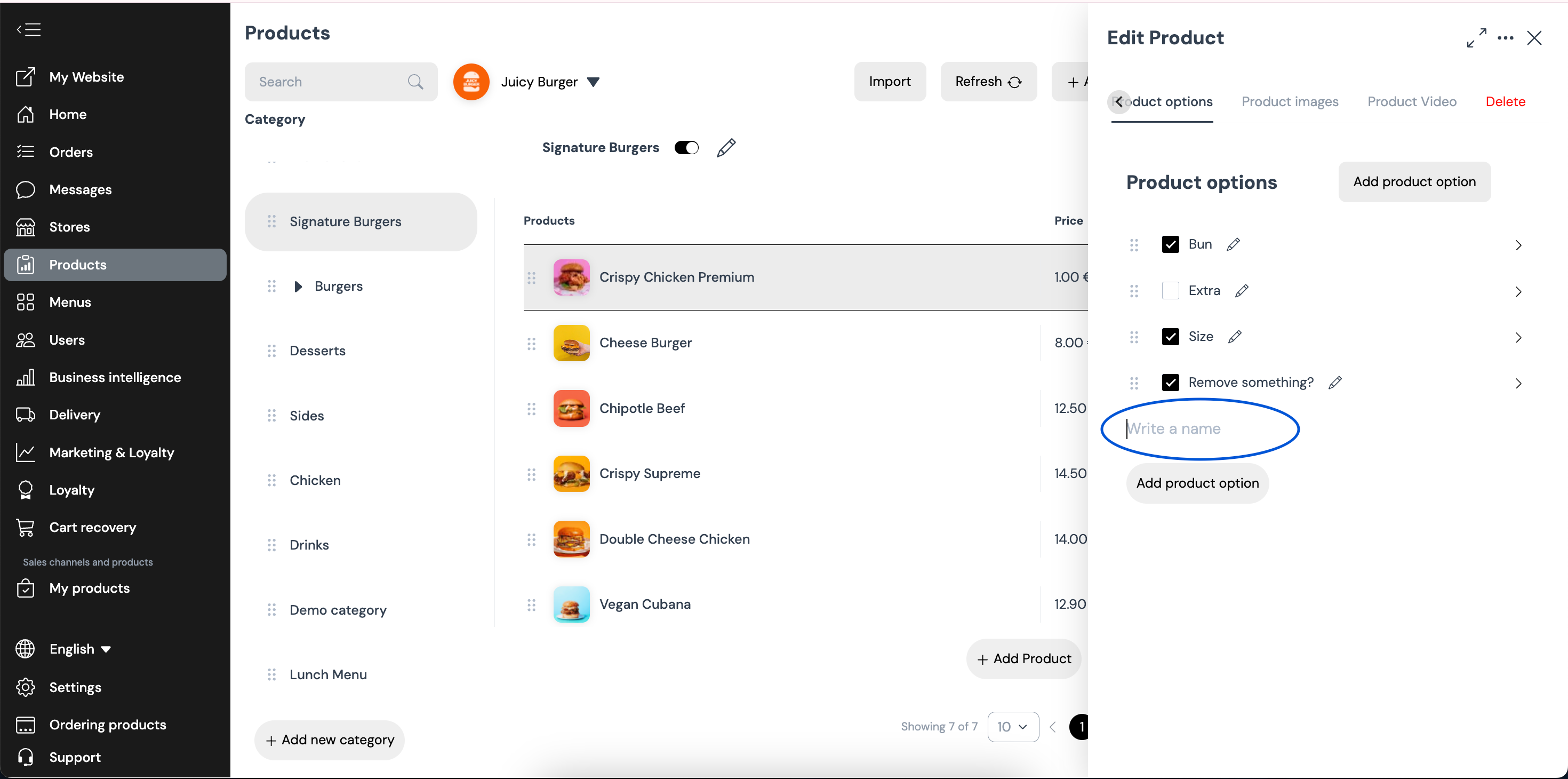The width and height of the screenshot is (1568, 779).
Task: Check the Extra option checkbox
Action: [1170, 291]
